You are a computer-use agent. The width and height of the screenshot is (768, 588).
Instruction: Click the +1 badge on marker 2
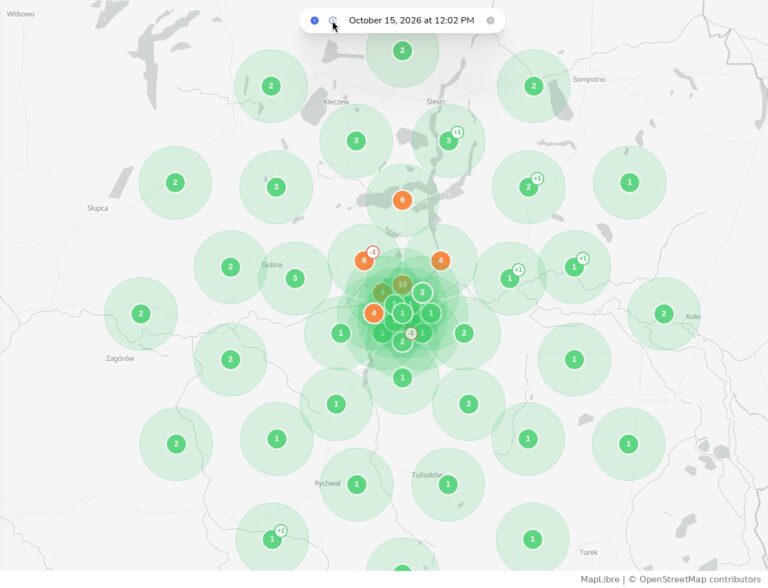pos(537,178)
